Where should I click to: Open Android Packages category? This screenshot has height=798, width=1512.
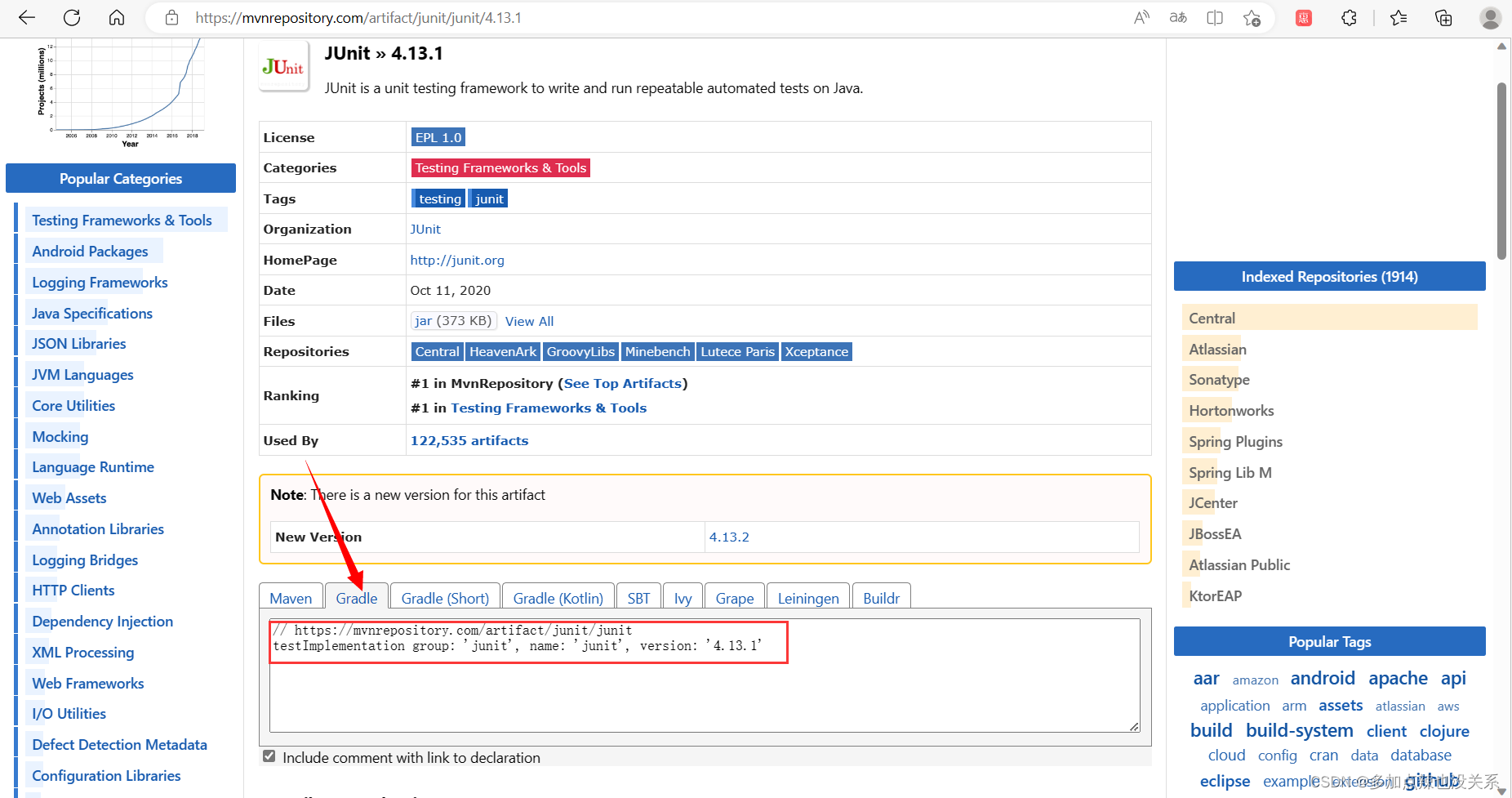pyautogui.click(x=90, y=251)
